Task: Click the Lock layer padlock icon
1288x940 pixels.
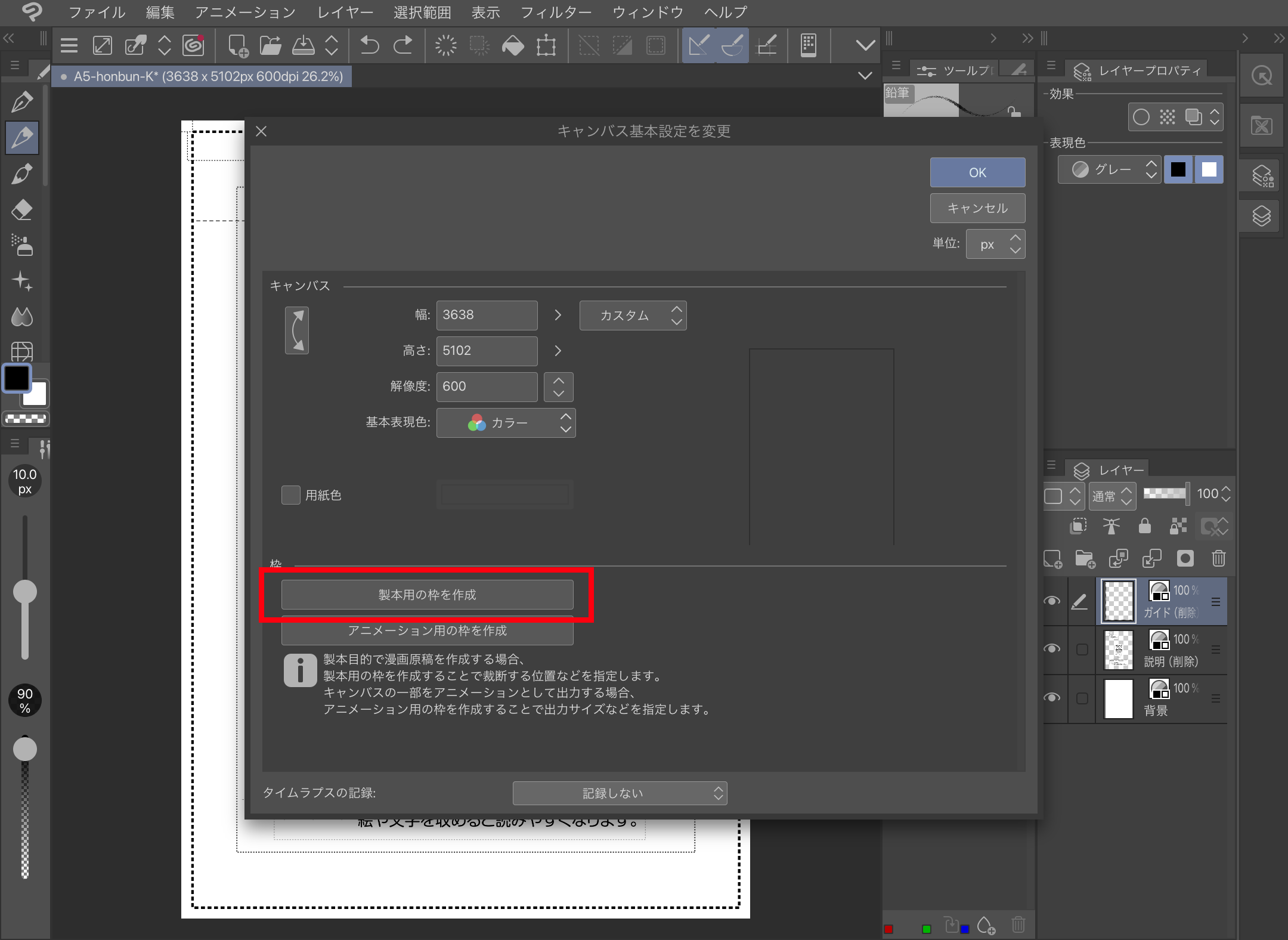Action: [x=1144, y=525]
